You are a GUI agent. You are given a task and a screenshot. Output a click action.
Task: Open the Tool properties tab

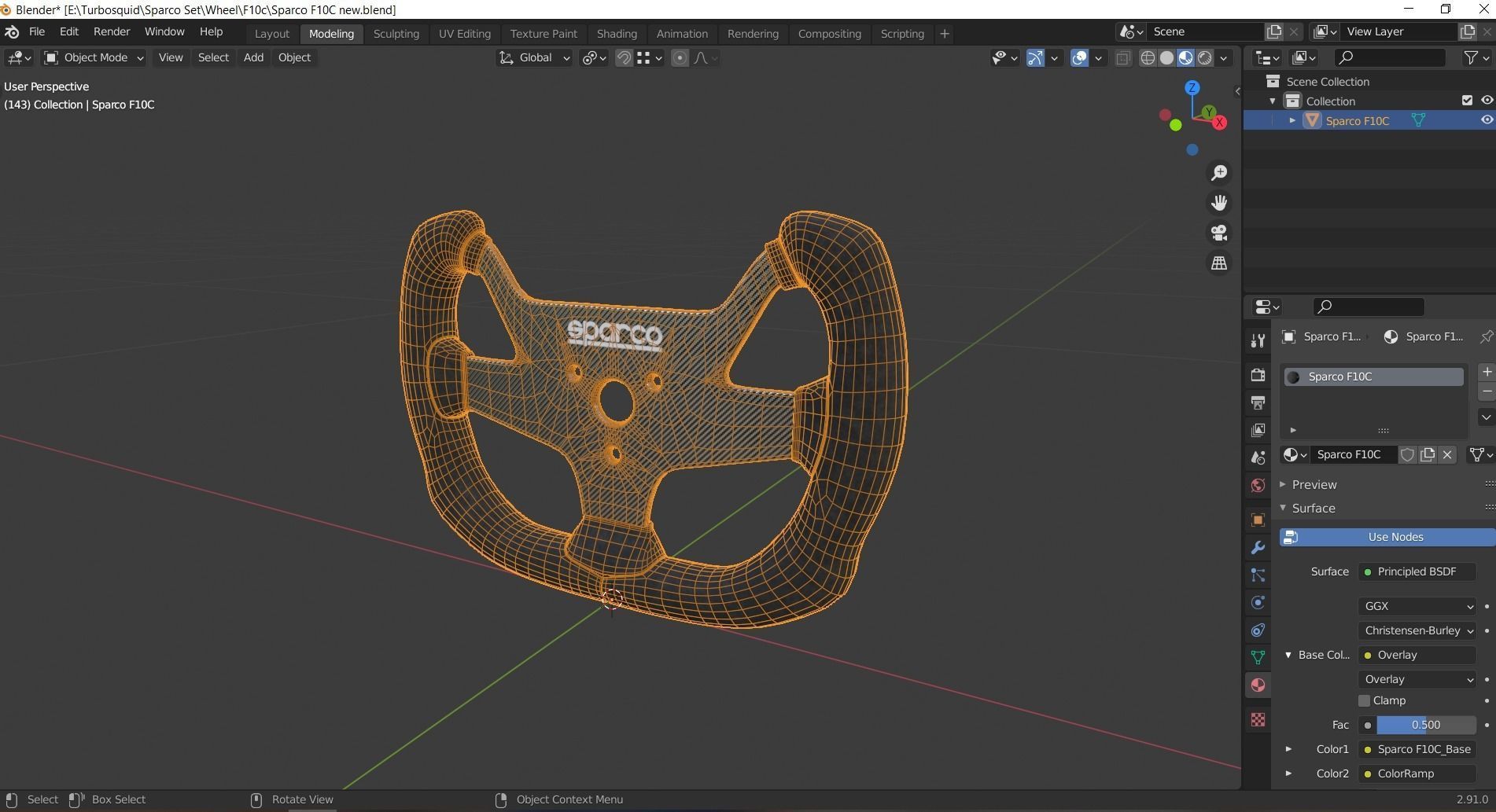[1258, 340]
